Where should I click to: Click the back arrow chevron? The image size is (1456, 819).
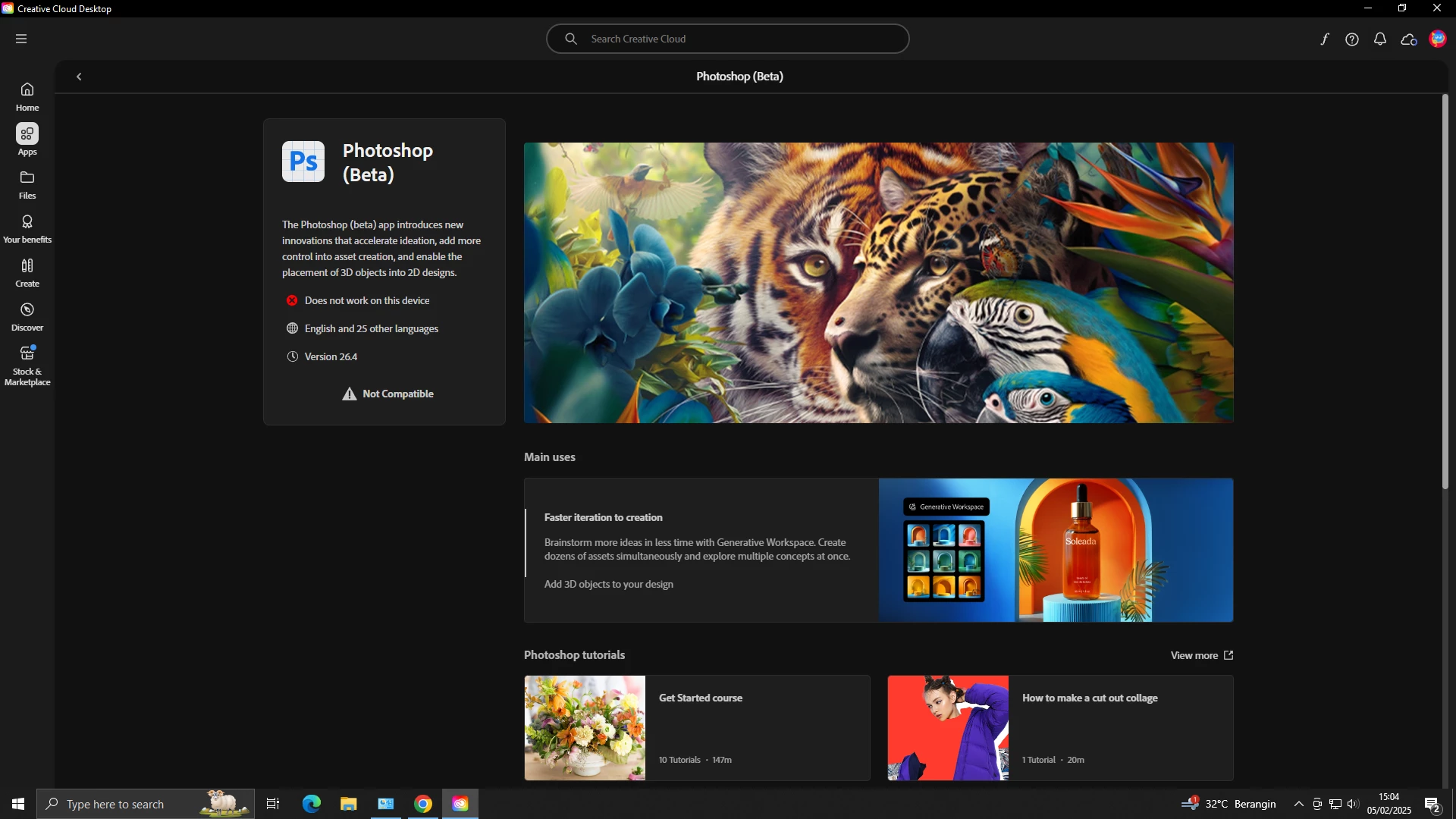79,77
